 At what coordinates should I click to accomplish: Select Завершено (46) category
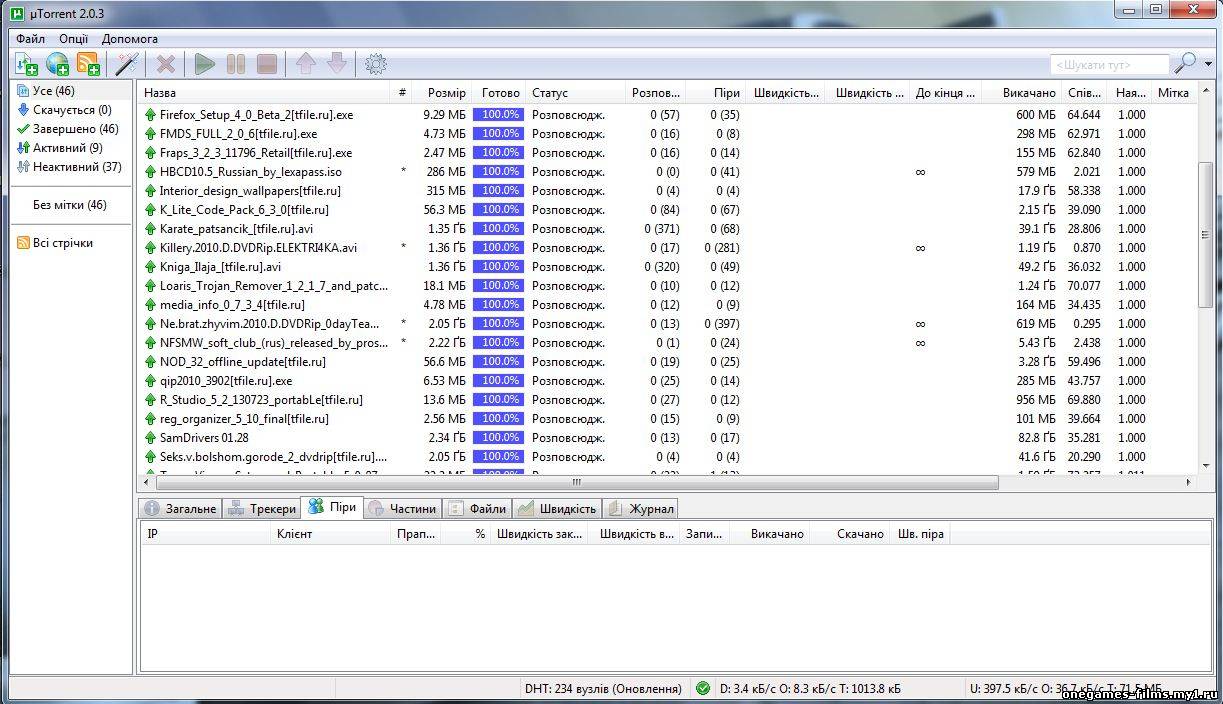[67, 129]
